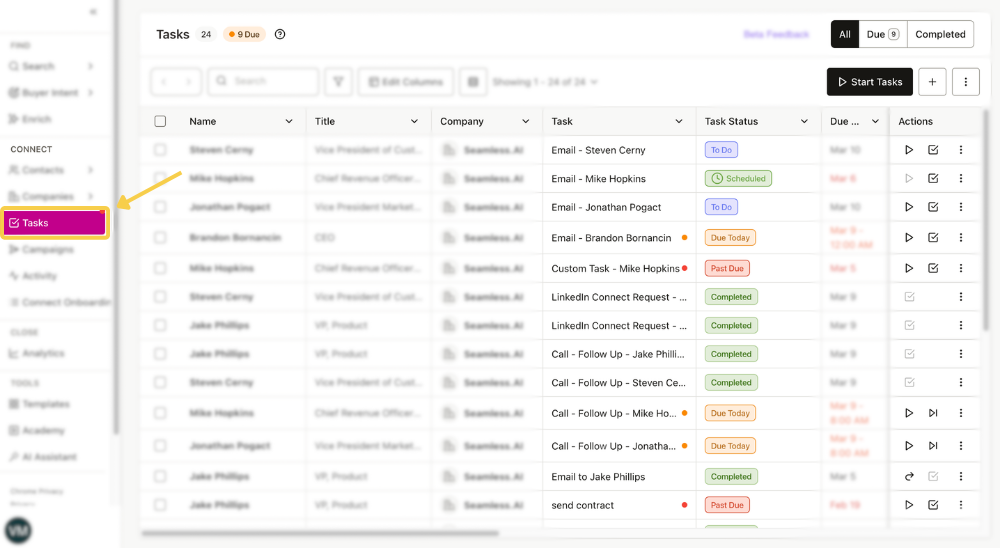1000x548 pixels.
Task: Expand the Contacts sidebar submenu
Action: (x=91, y=170)
